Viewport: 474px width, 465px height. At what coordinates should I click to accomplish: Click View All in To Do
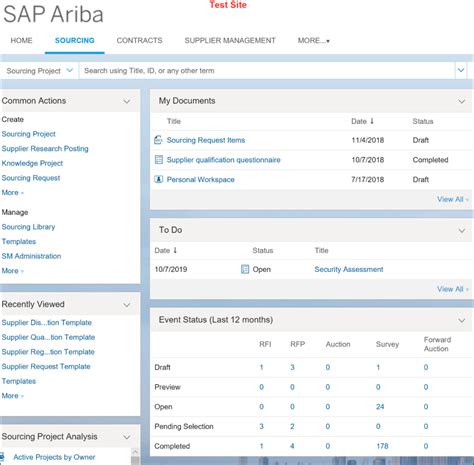453,289
